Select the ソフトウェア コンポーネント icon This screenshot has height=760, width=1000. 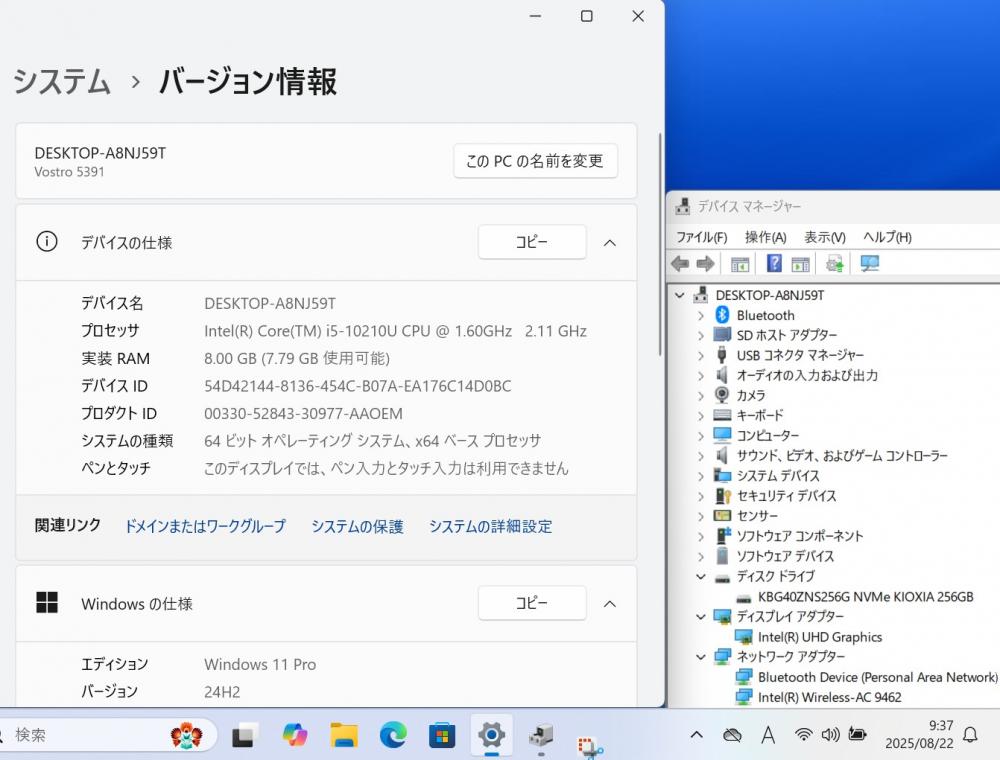click(x=723, y=536)
